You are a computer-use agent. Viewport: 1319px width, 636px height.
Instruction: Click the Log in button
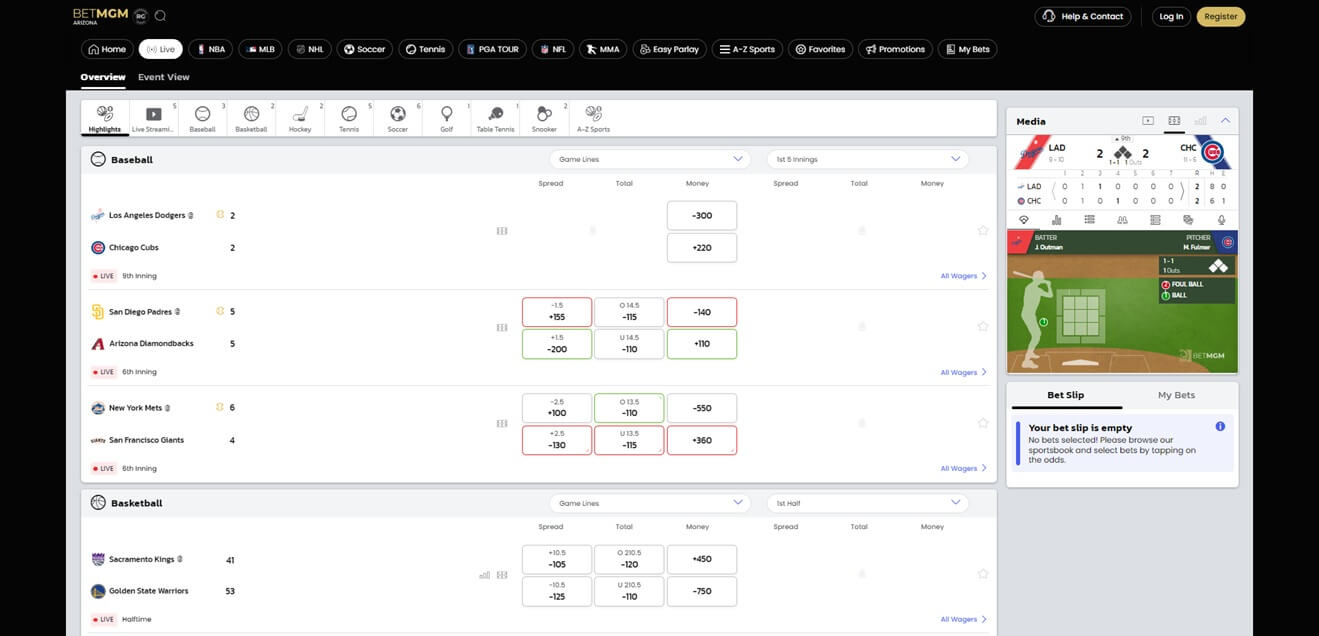point(1171,16)
